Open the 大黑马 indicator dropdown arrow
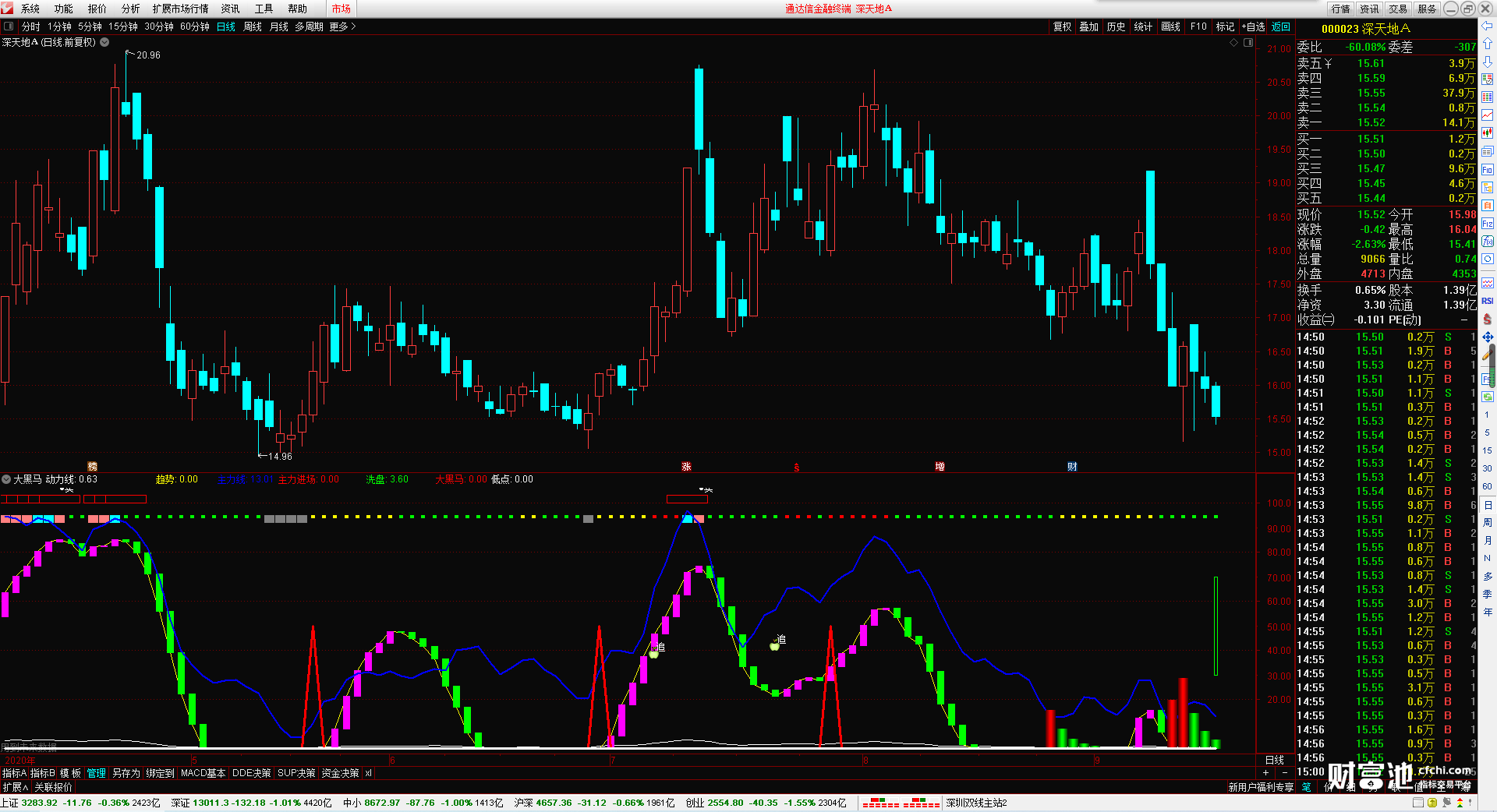The width and height of the screenshot is (1497, 812). (x=6, y=479)
